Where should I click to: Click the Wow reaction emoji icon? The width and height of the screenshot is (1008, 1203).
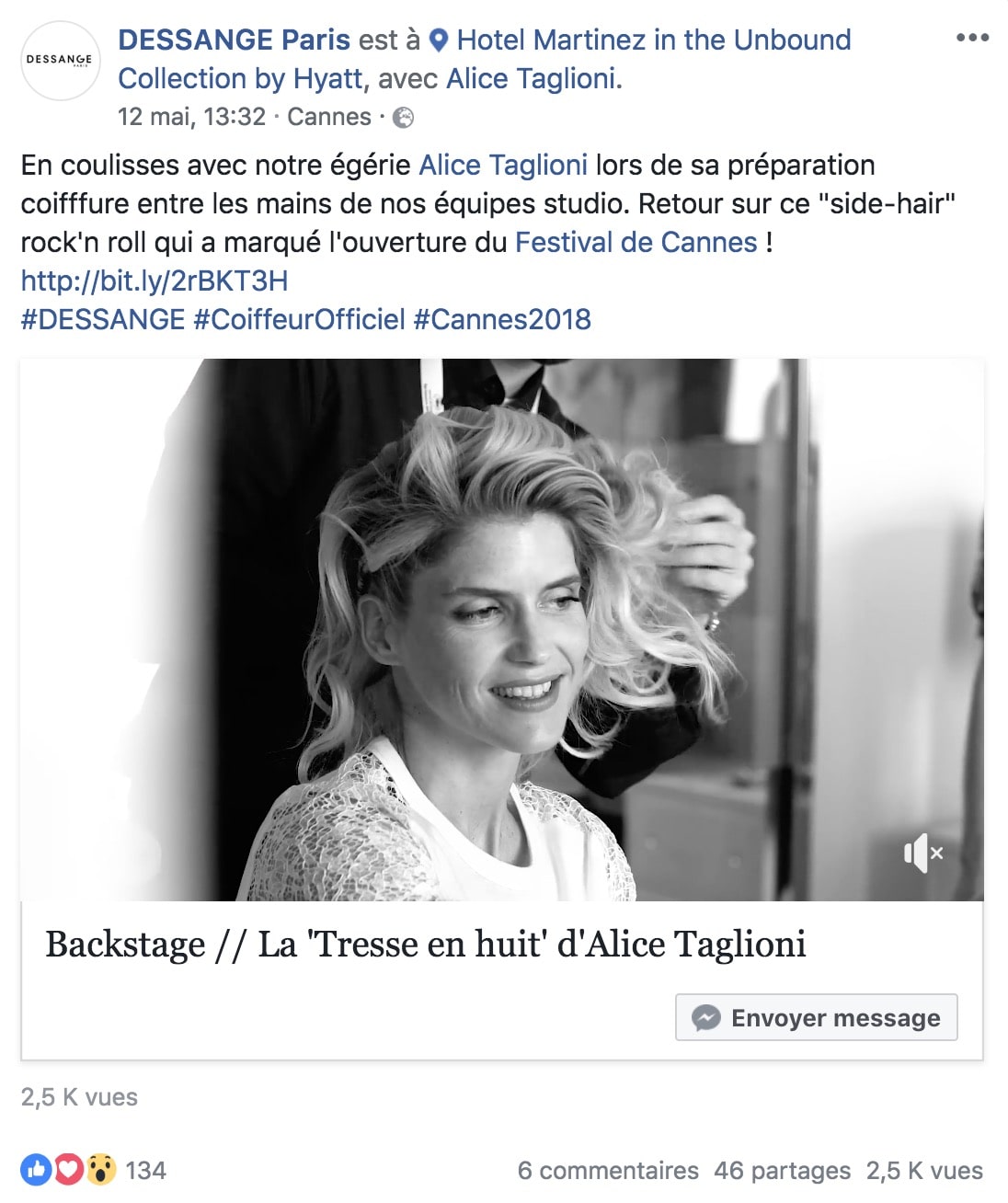(x=101, y=1170)
